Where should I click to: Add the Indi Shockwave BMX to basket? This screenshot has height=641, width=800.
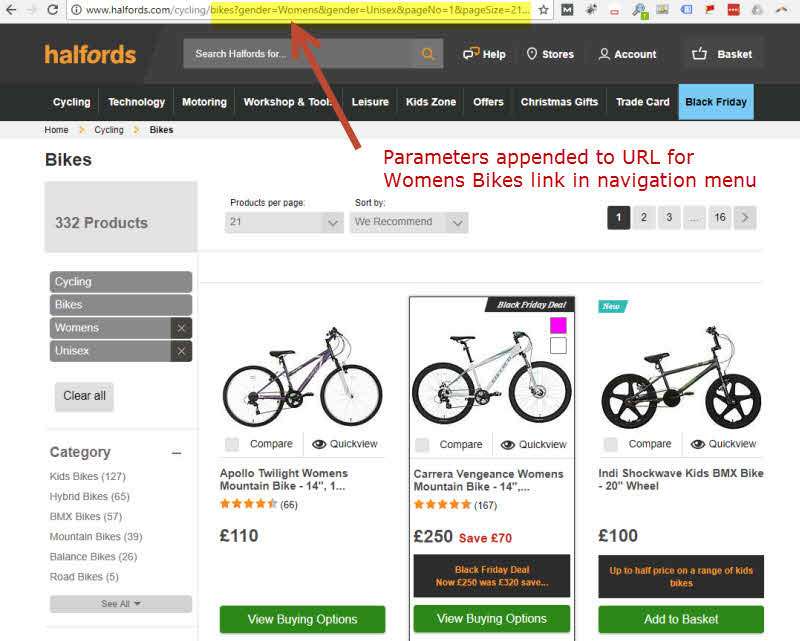pos(680,618)
